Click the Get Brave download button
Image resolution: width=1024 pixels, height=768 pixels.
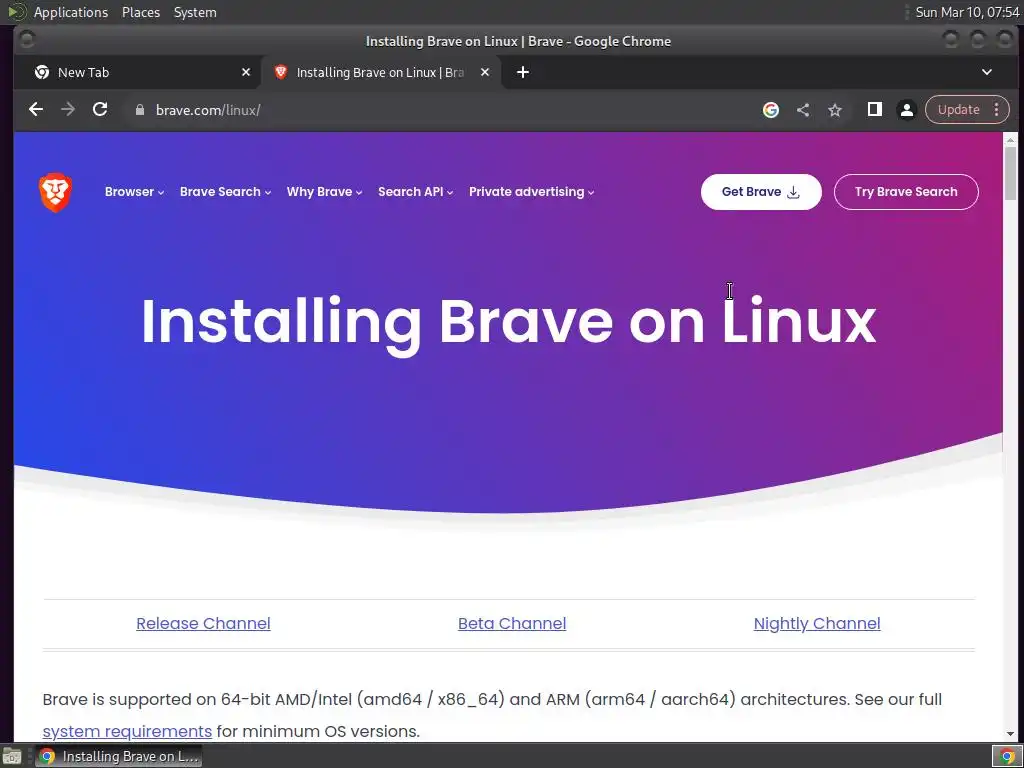point(761,192)
